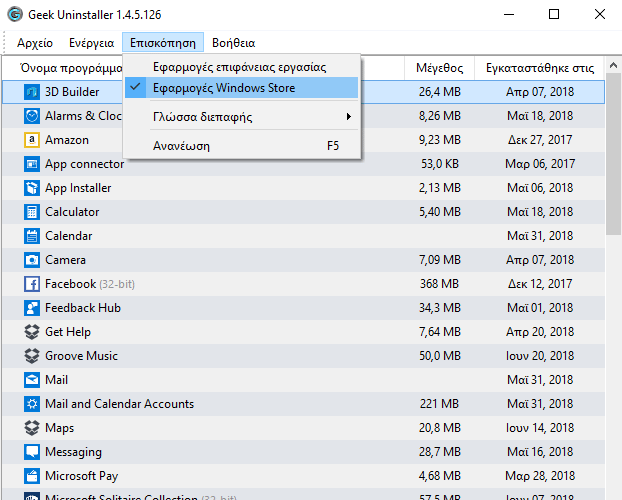Expand the Γλώσσα διεπαφής submenu
622x500 pixels.
(242, 117)
